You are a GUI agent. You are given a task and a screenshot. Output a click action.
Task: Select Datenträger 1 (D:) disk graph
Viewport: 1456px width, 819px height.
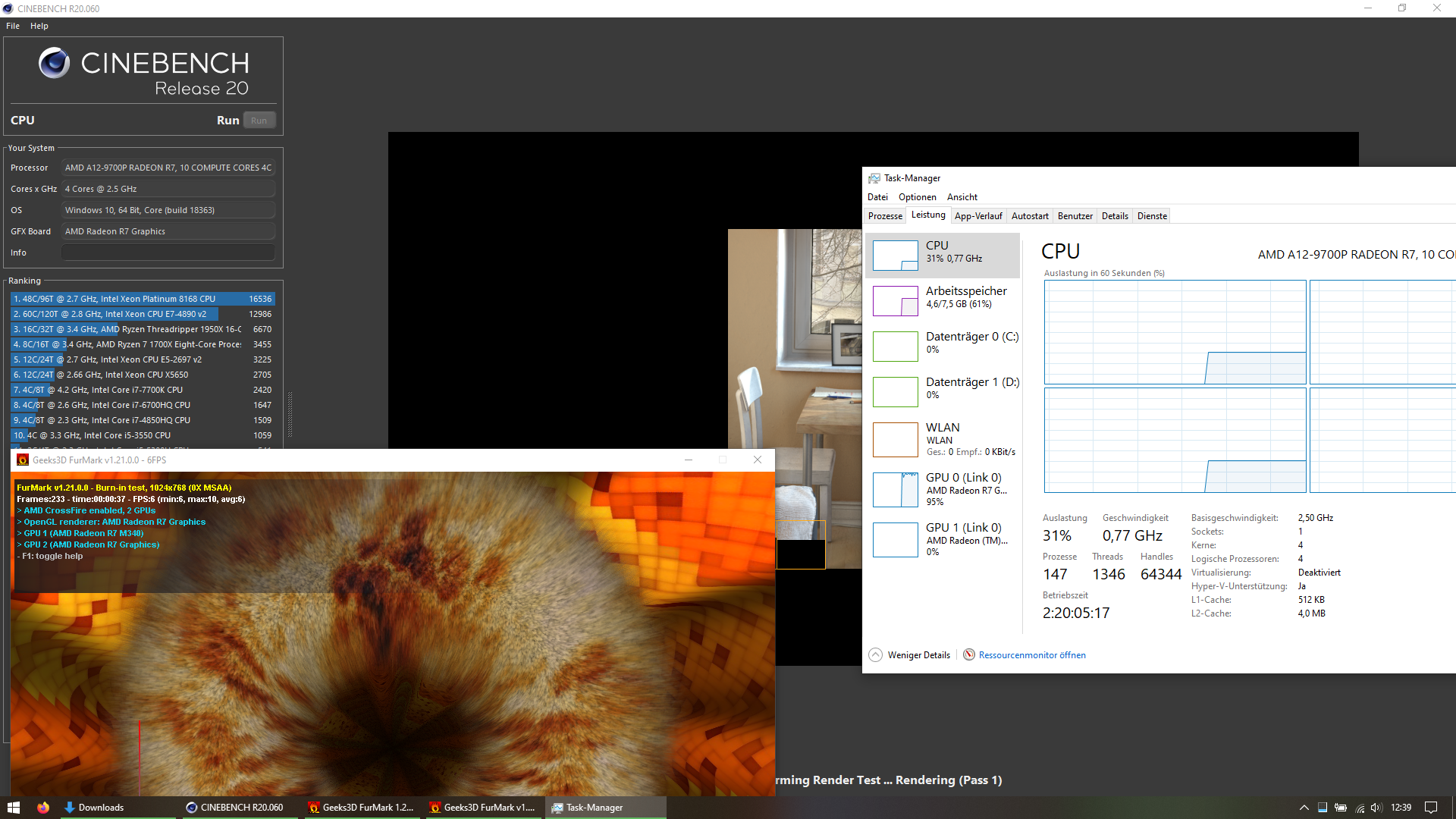click(895, 391)
